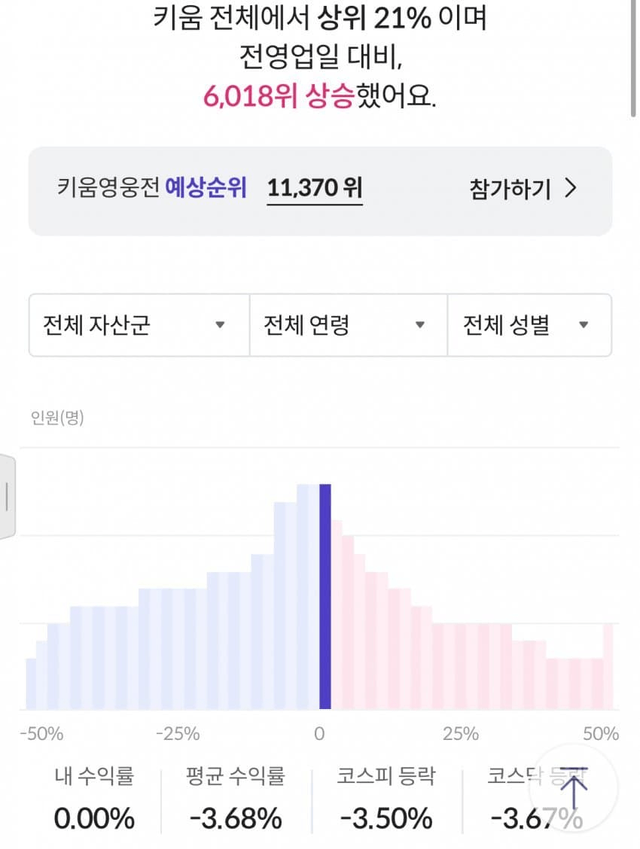Click the purple 예상순위 label
Image resolution: width=640 pixels, height=849 pixels.
[205, 189]
